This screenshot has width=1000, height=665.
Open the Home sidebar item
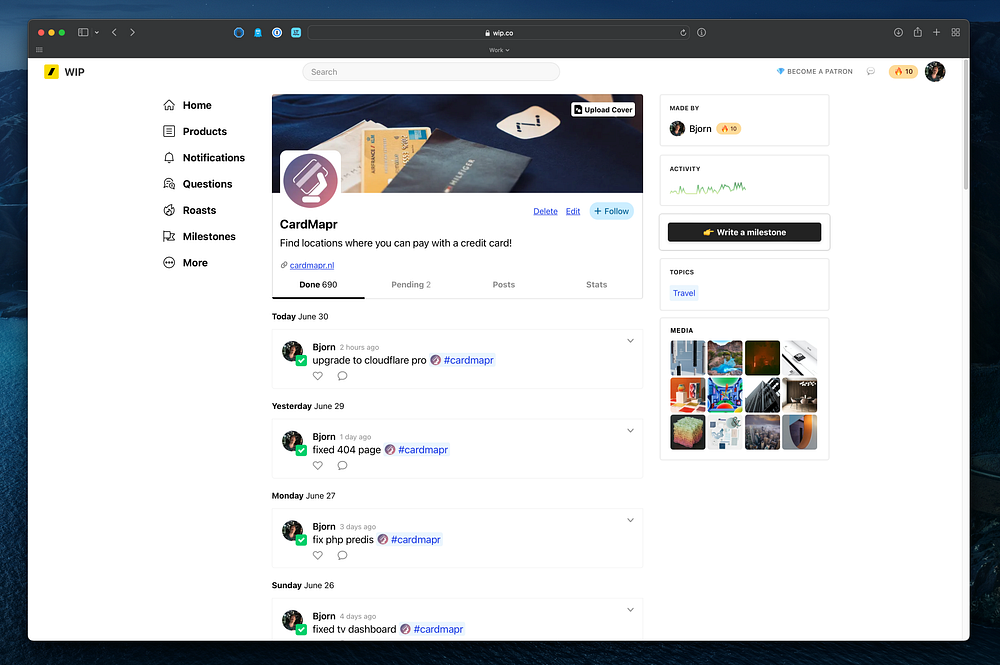point(187,105)
